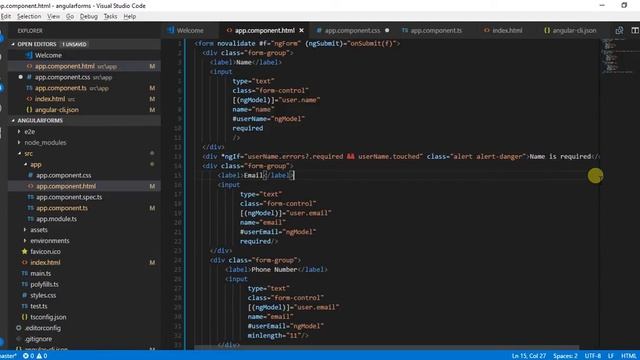
Task: Click unsaved dot on app.component.css tab
Action: pyautogui.click(x=387, y=30)
